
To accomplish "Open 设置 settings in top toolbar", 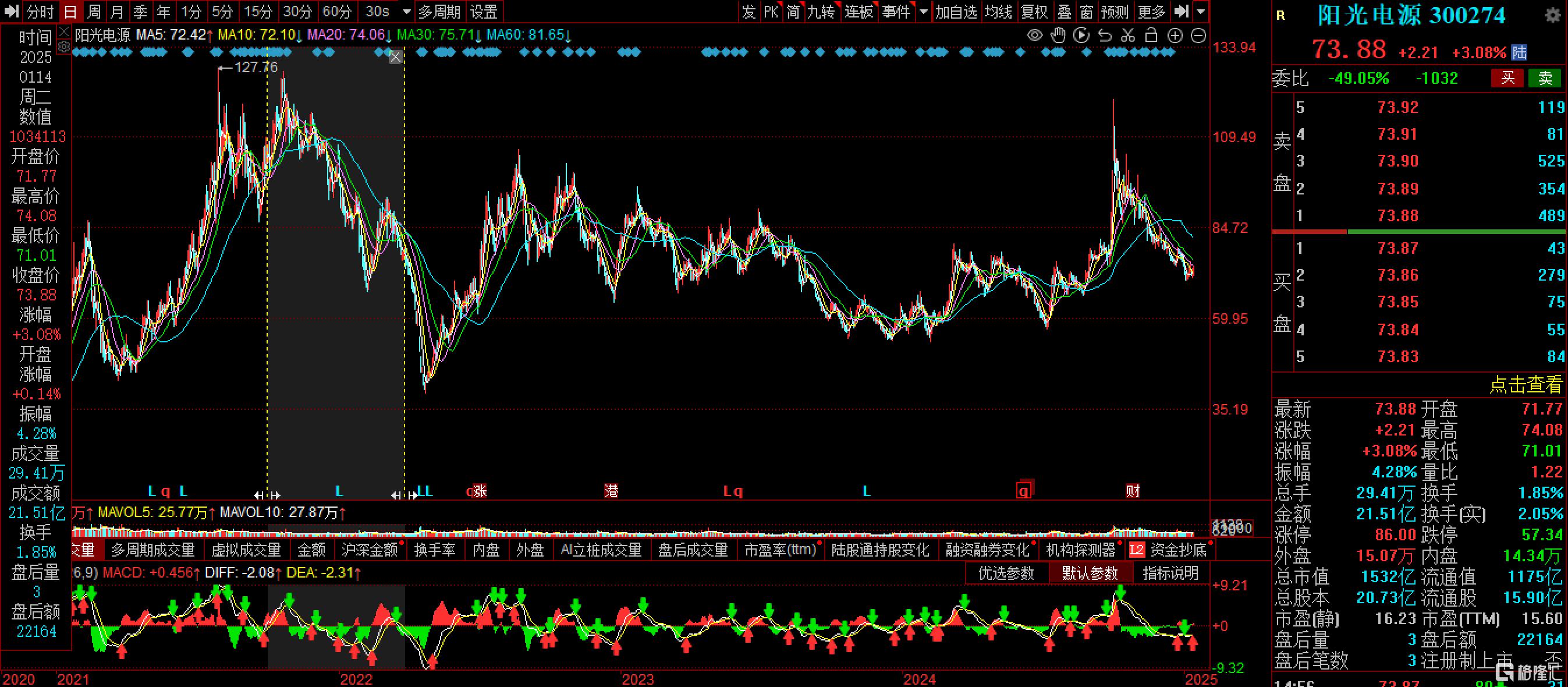I will (x=484, y=12).
